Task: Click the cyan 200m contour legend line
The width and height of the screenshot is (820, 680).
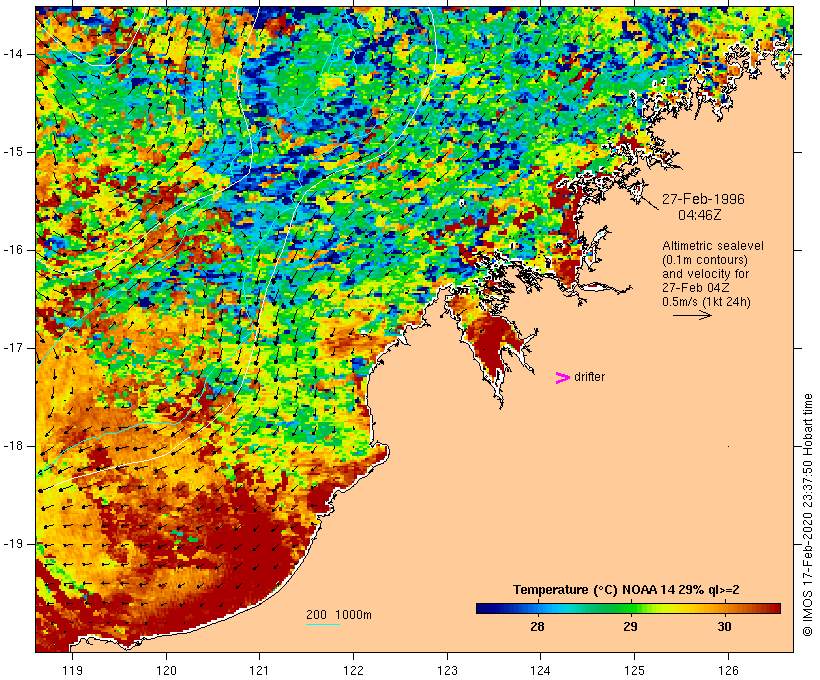Action: pyautogui.click(x=323, y=624)
